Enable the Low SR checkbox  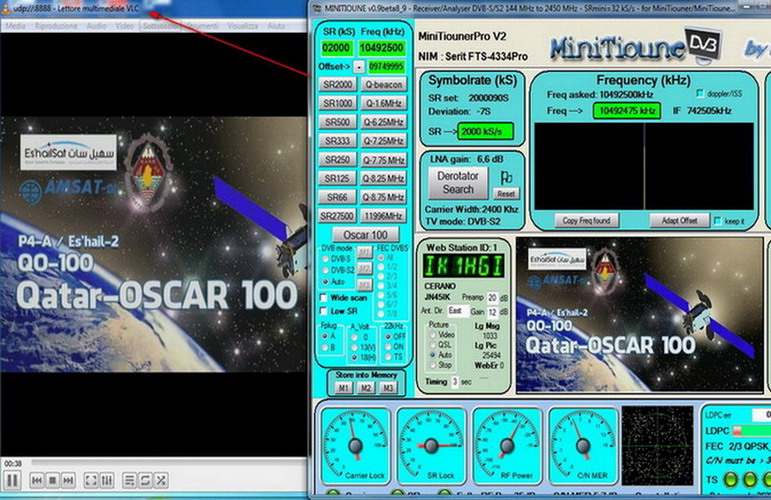click(x=324, y=311)
